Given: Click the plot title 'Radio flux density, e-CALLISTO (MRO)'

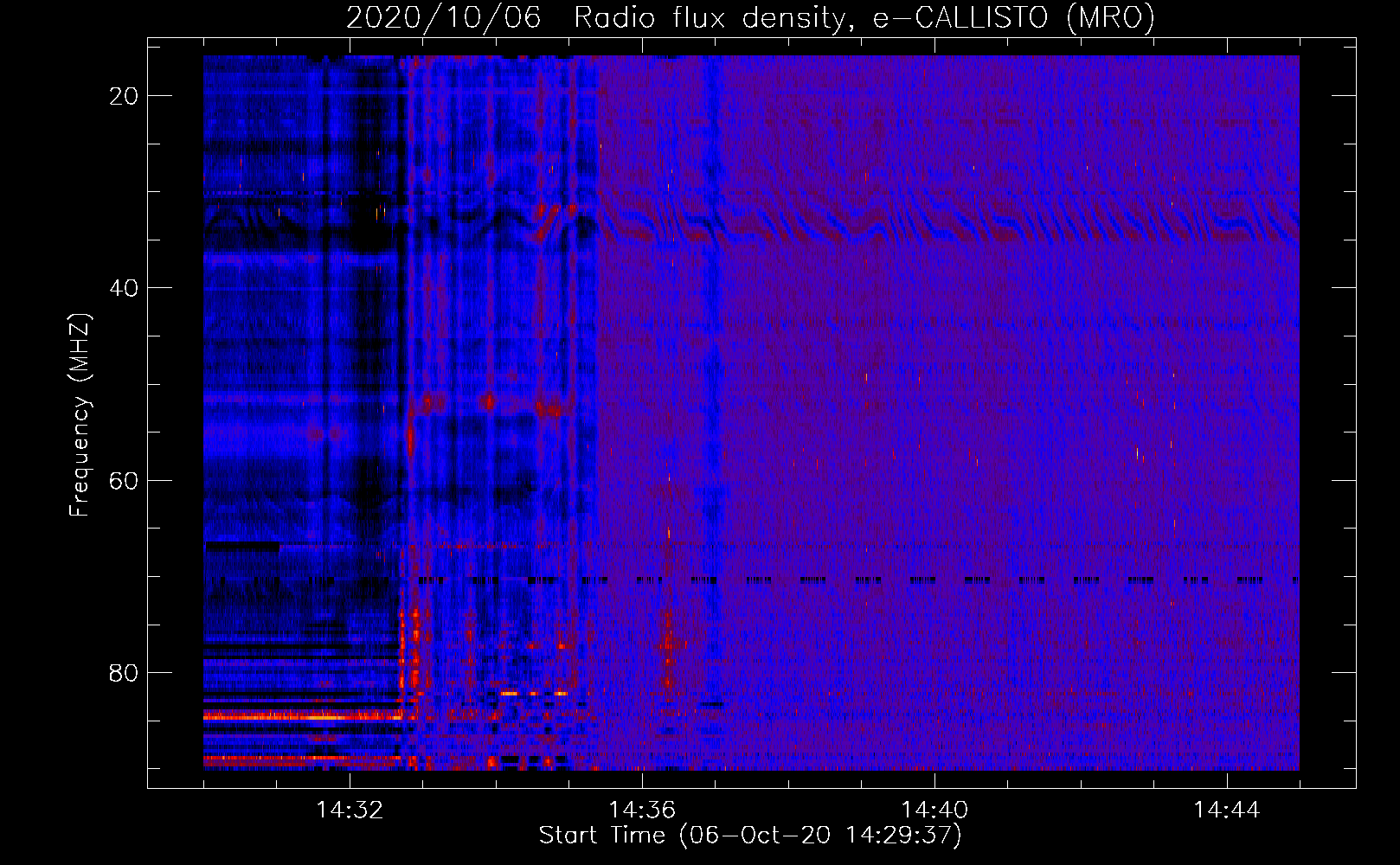Looking at the screenshot, I should (x=864, y=17).
